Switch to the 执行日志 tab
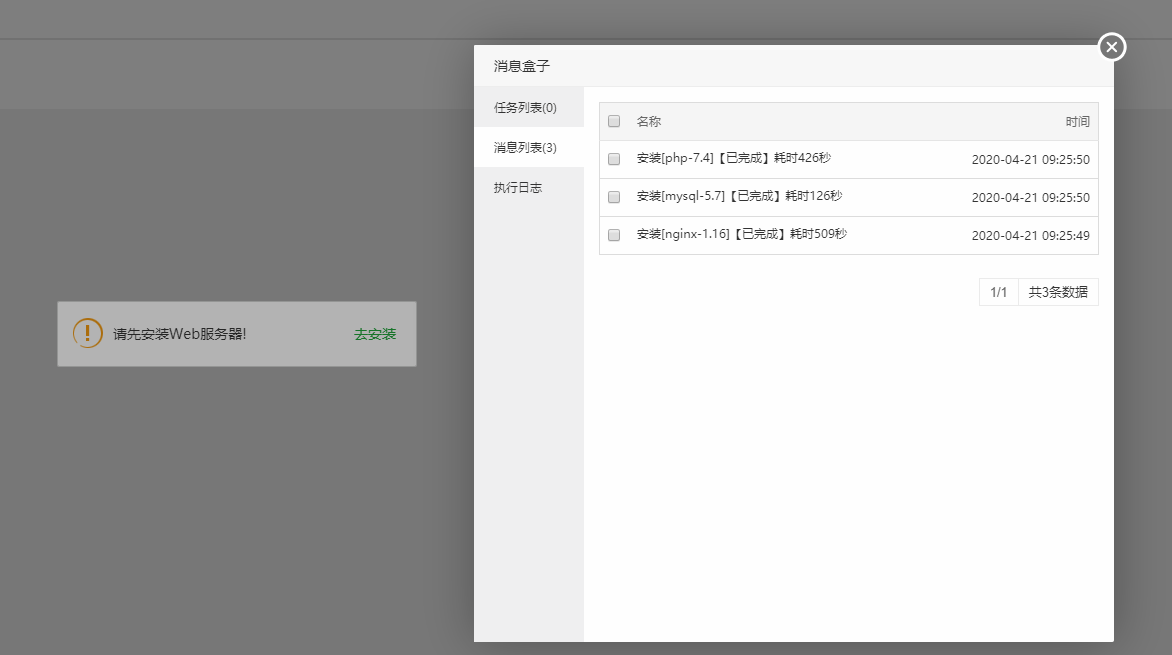1172x655 pixels. coord(516,187)
